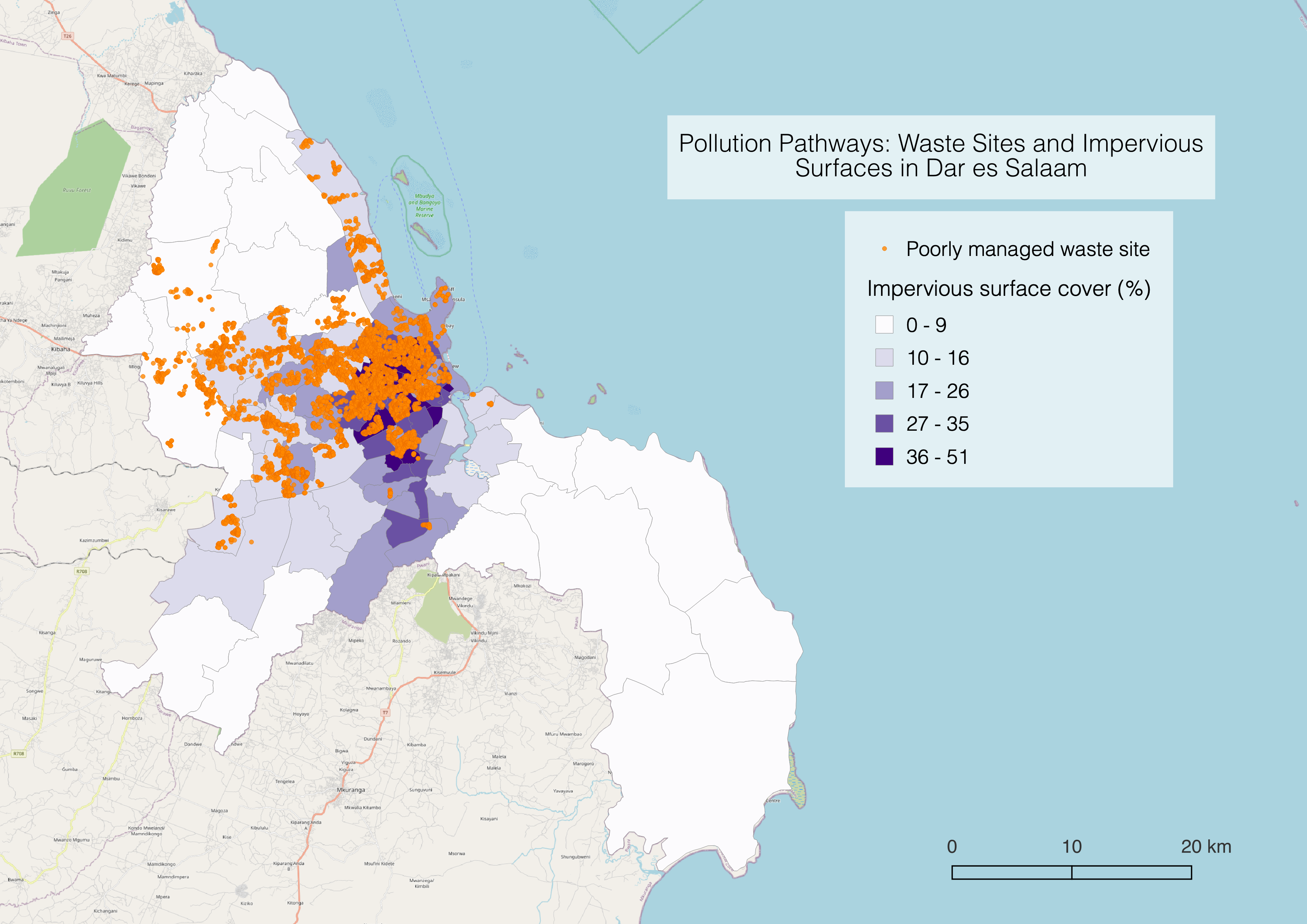This screenshot has height=924, width=1307.
Task: Click the 'Mbudya and Bongoyo Marine Reserve' label
Action: (424, 205)
